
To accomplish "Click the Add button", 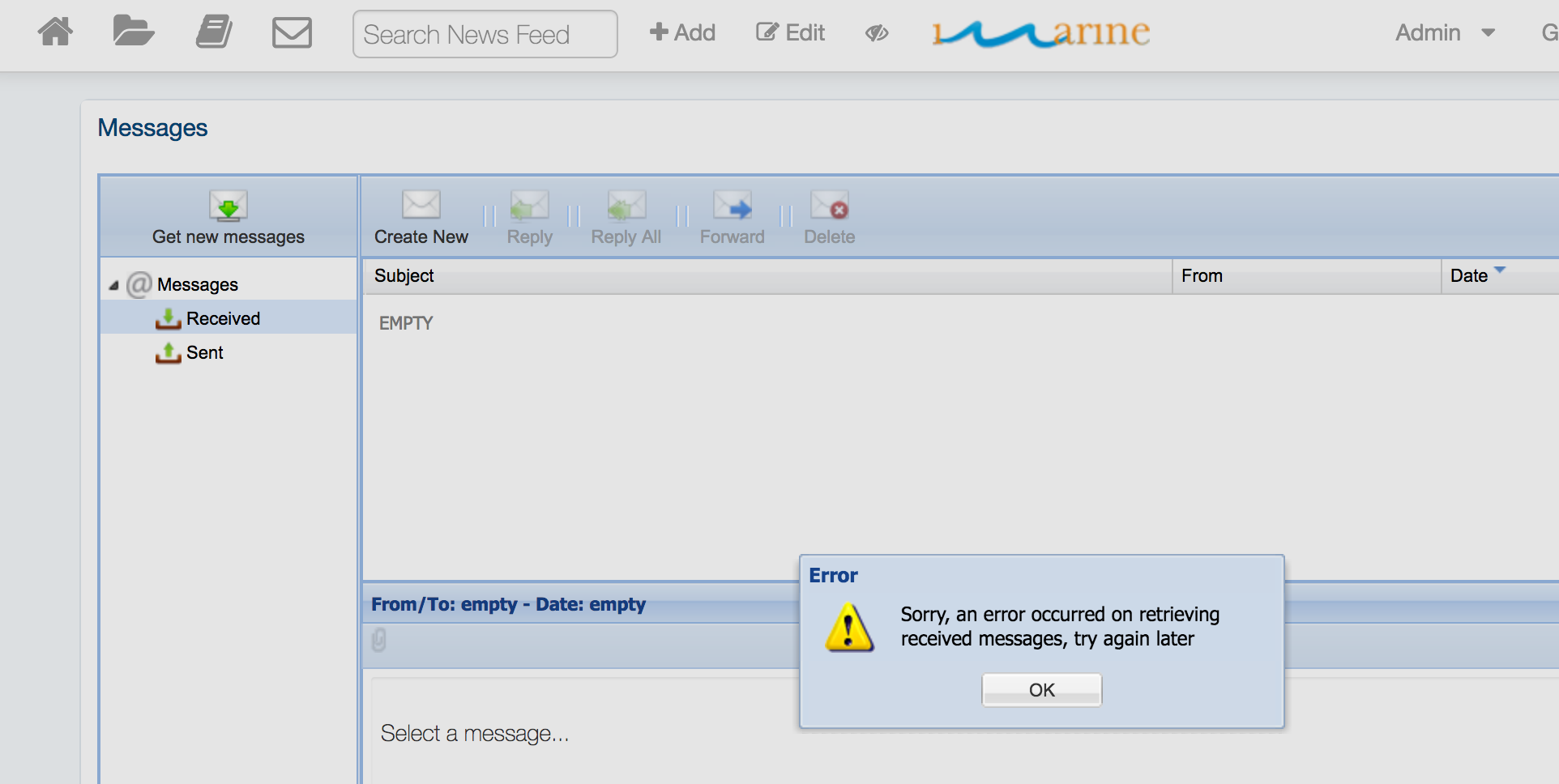I will tap(682, 32).
